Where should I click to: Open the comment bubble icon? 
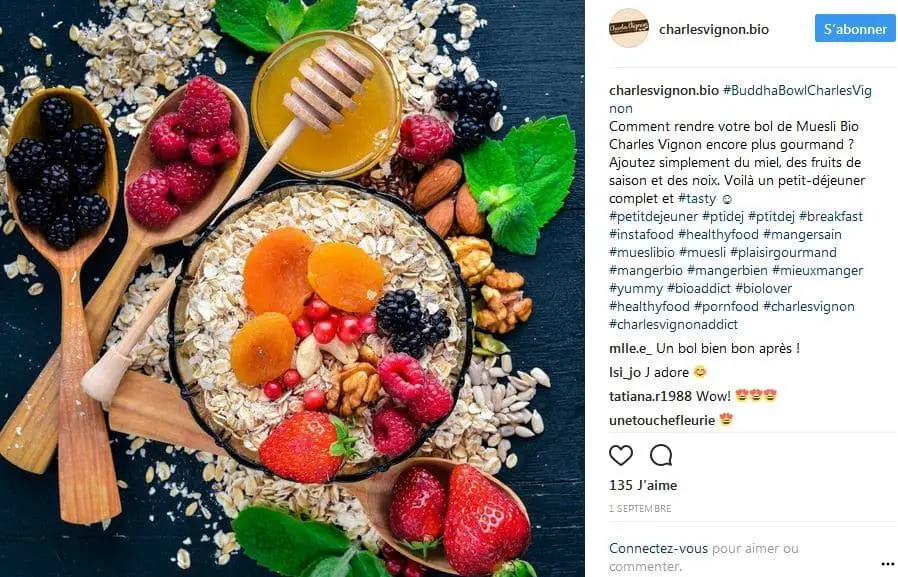[x=661, y=455]
